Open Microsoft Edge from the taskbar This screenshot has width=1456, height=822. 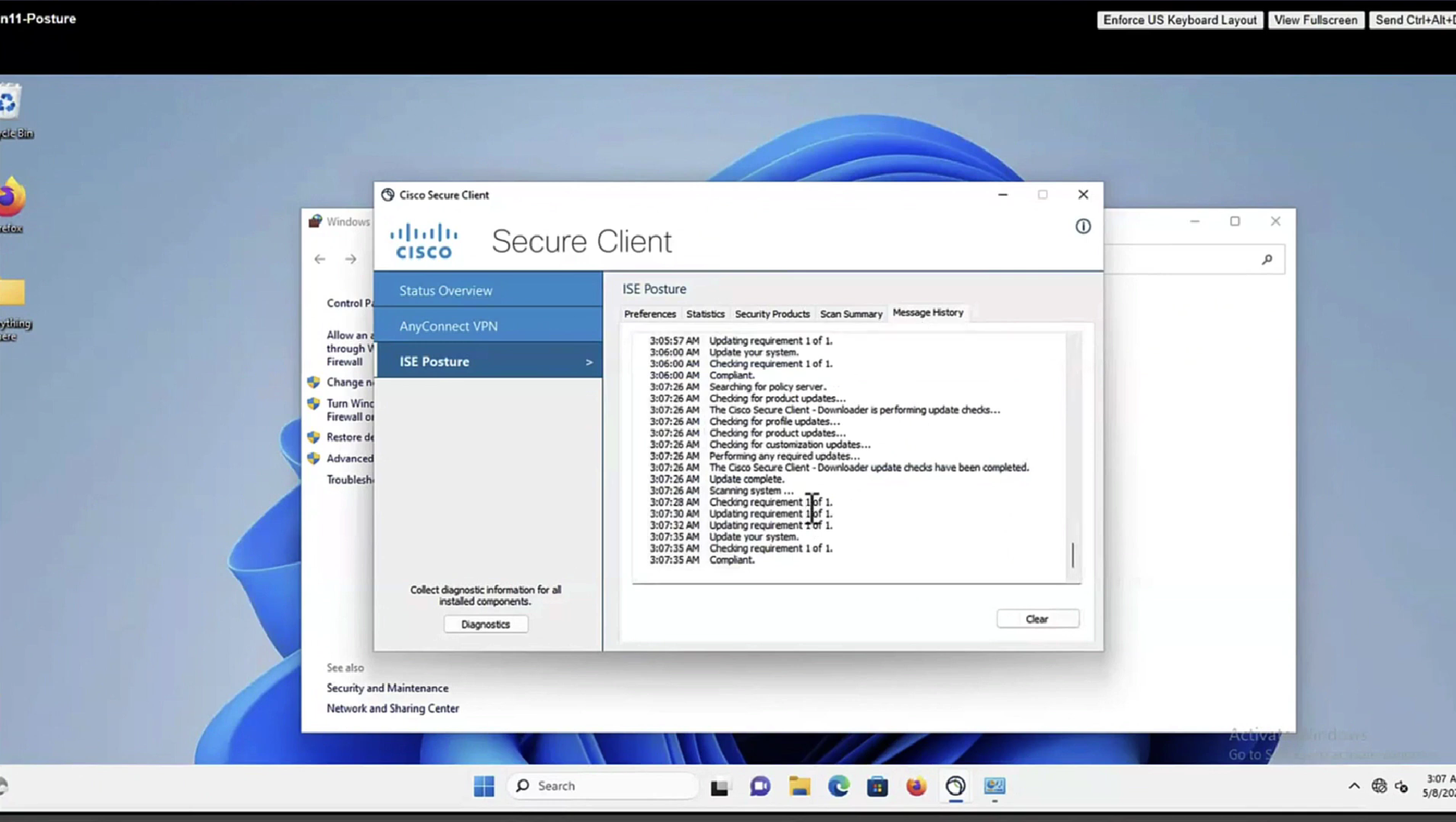point(838,786)
